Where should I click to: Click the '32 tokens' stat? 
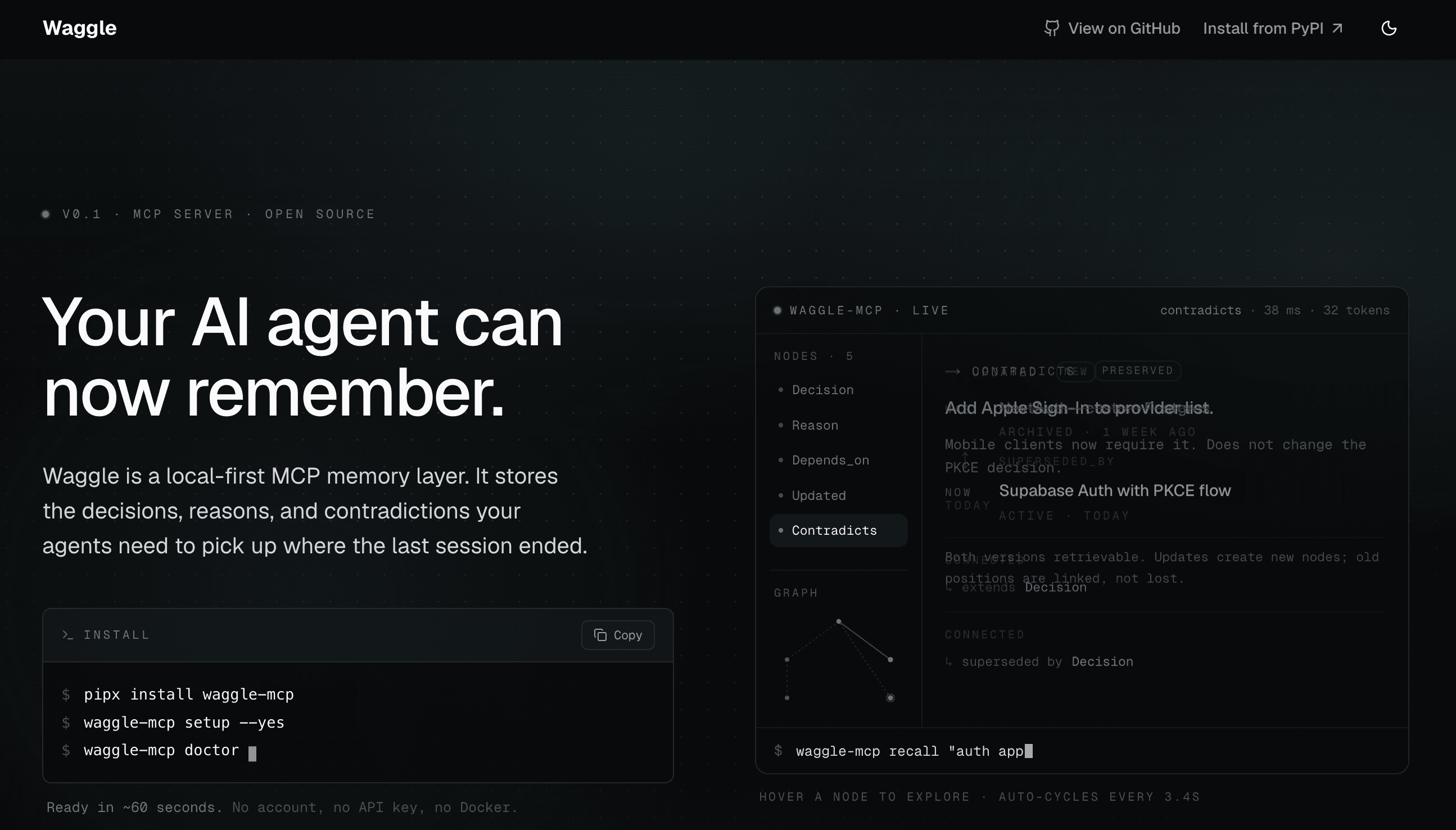click(x=1356, y=310)
